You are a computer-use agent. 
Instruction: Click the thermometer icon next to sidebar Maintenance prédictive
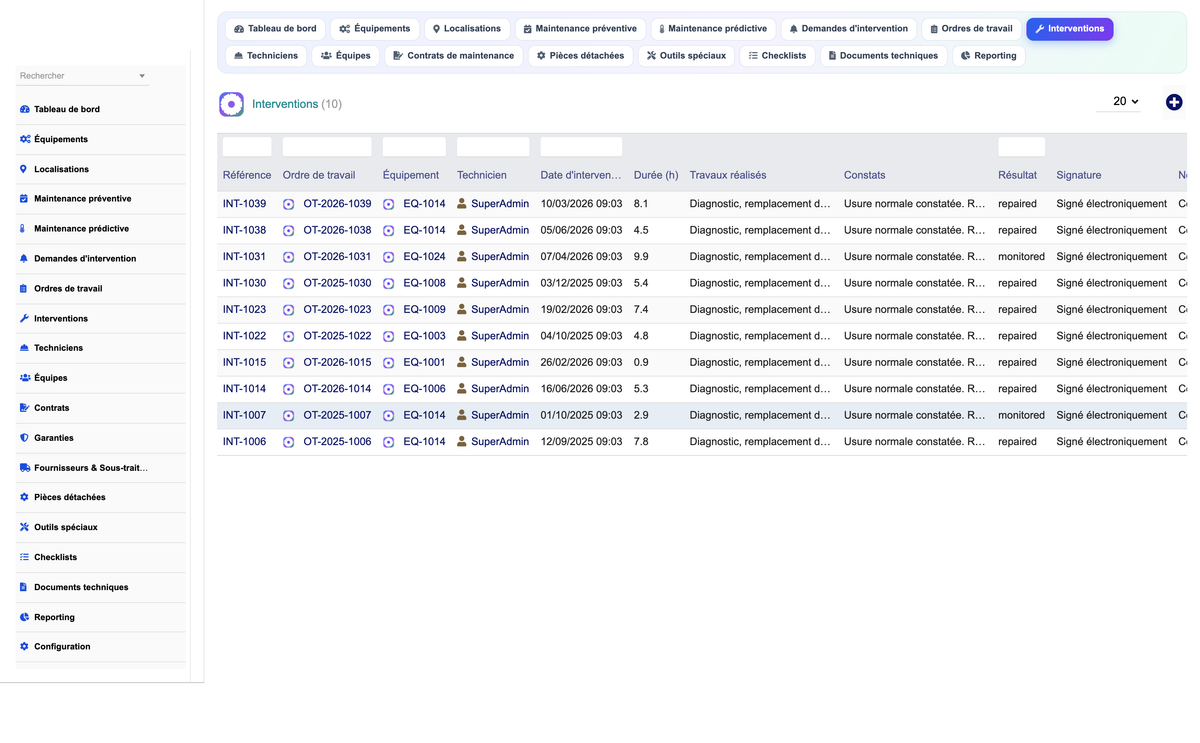[x=24, y=229]
